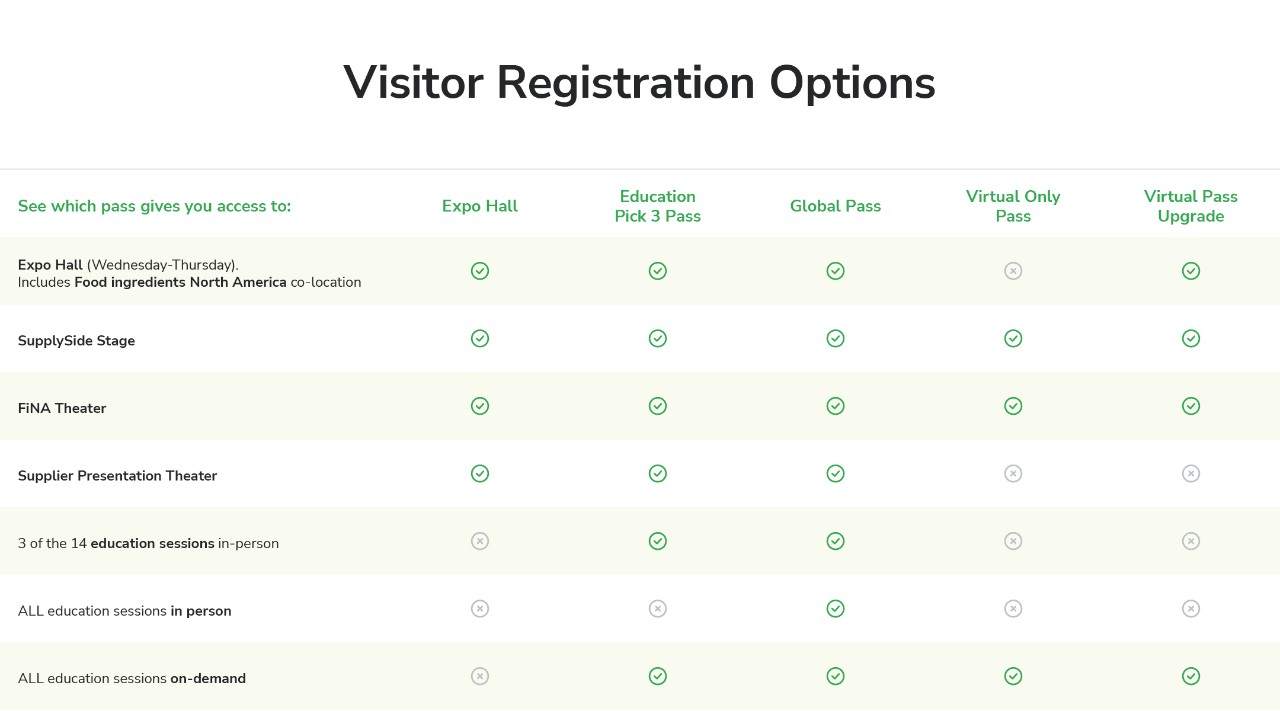Select the Virtual Only Pass header
Viewport: 1280px width, 711px height.
[1013, 206]
